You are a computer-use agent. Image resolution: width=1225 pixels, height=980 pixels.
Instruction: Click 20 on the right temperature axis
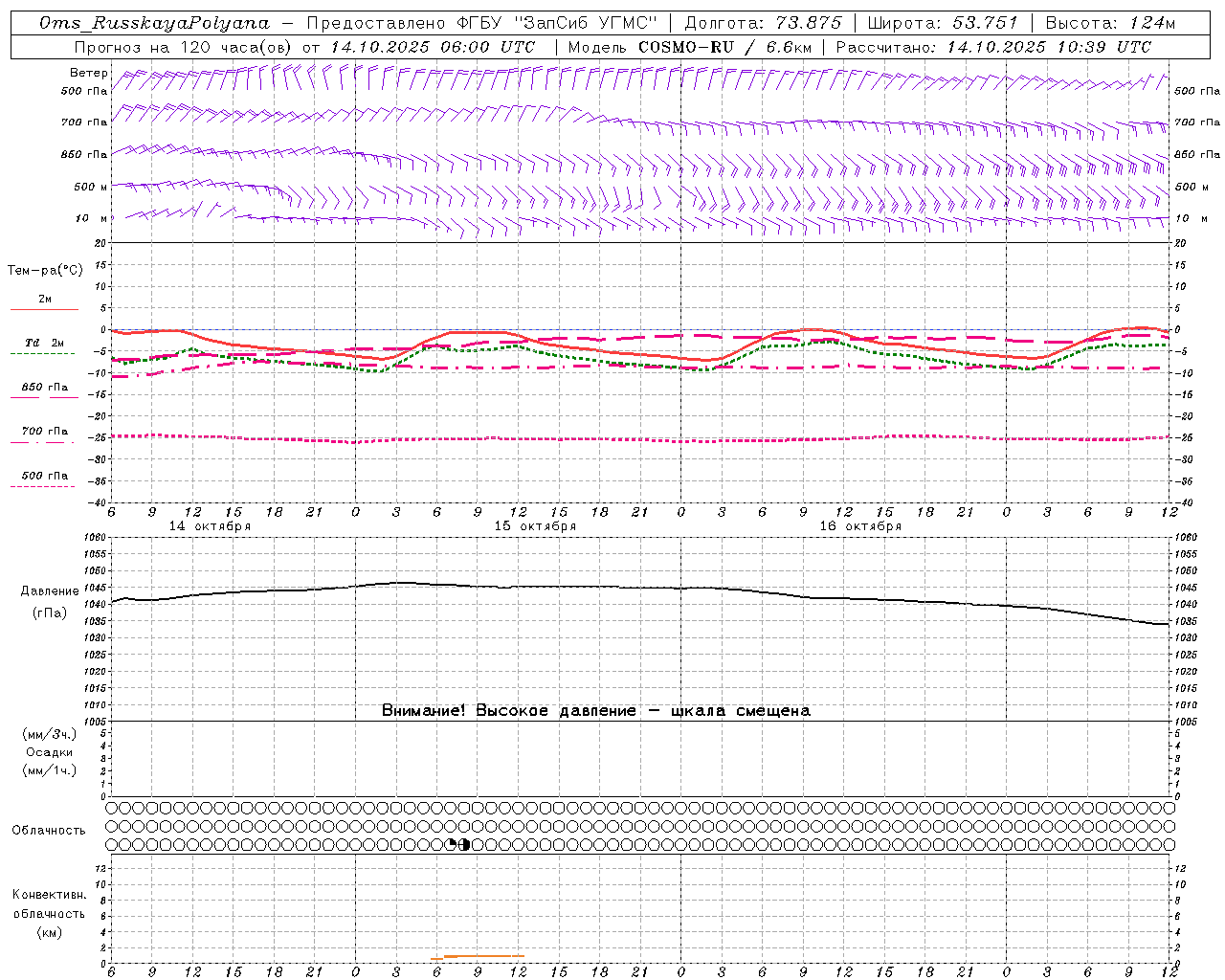tap(1181, 243)
